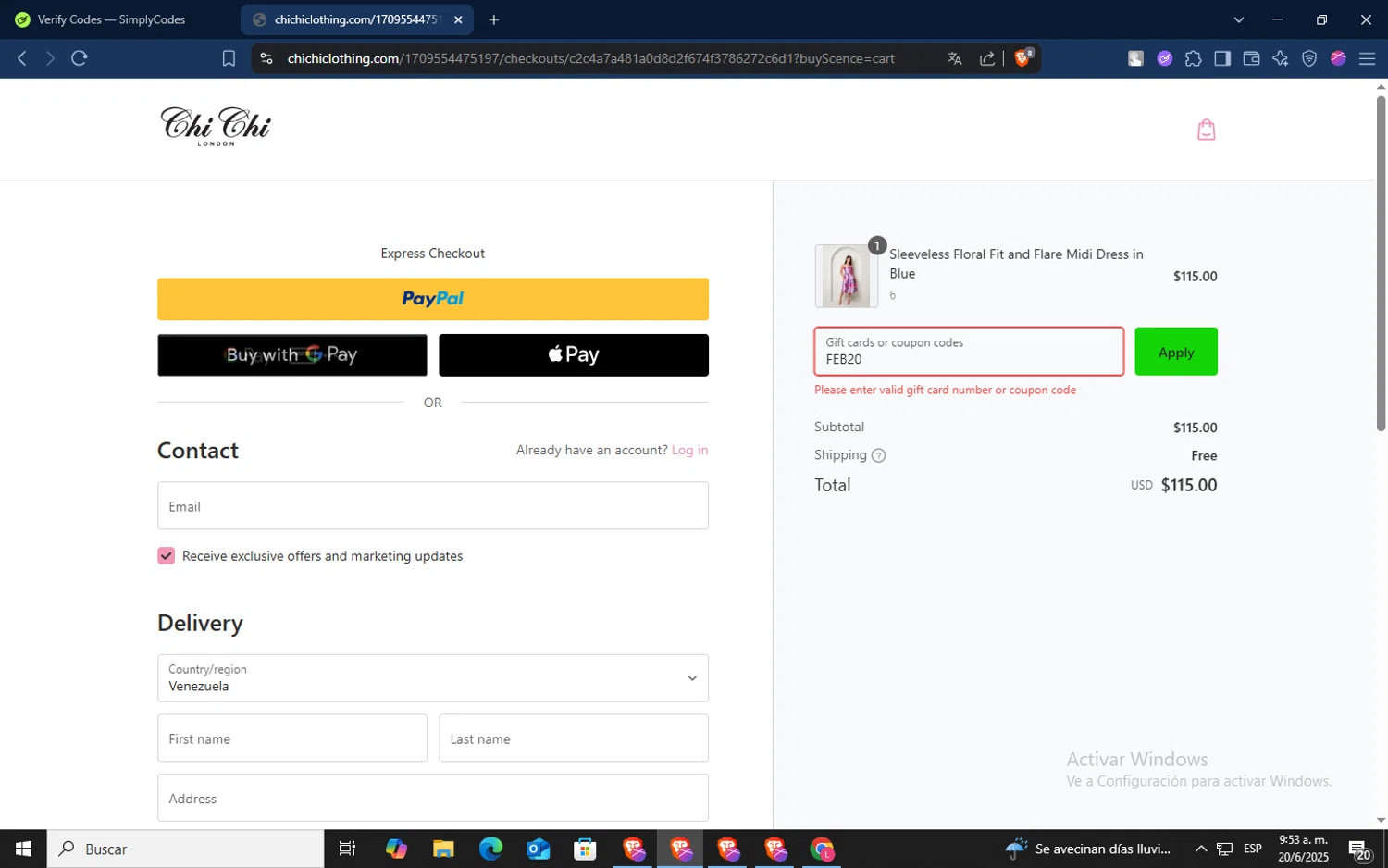Launch Microsoft Edge from taskbar
This screenshot has width=1388, height=868.
(490, 849)
